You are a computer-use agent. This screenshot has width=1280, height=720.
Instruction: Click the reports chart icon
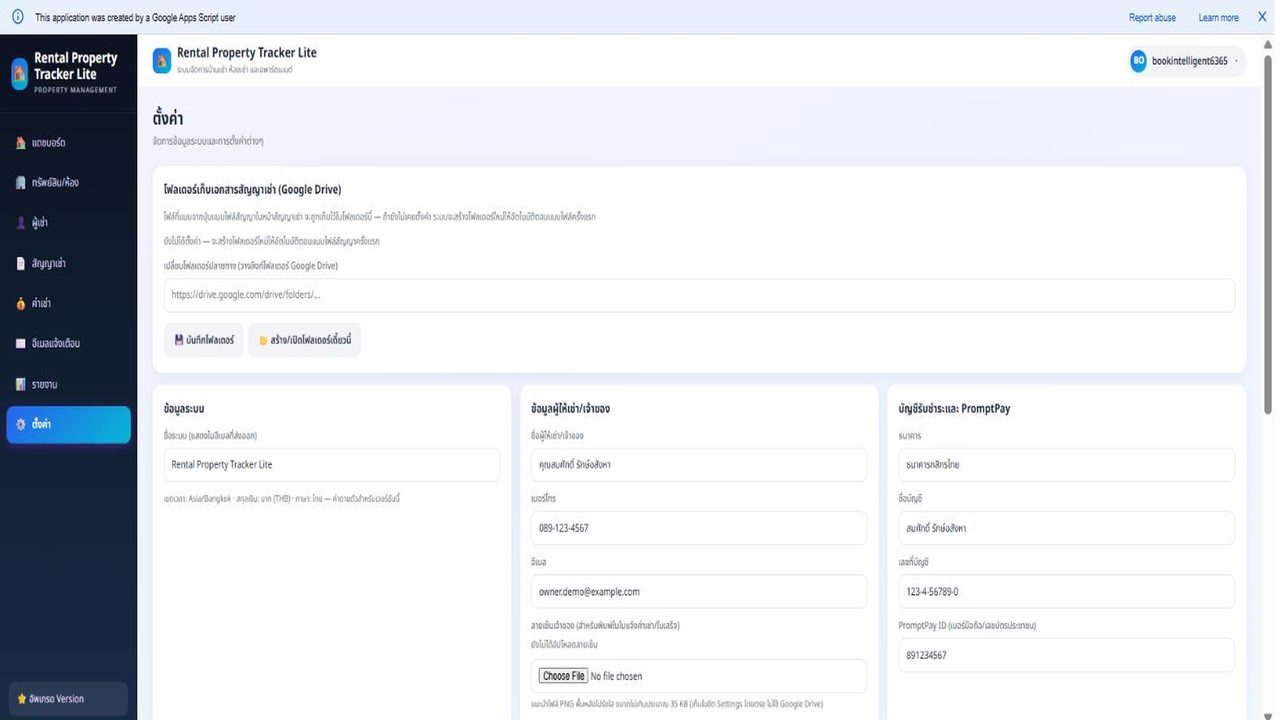pyautogui.click(x=21, y=384)
